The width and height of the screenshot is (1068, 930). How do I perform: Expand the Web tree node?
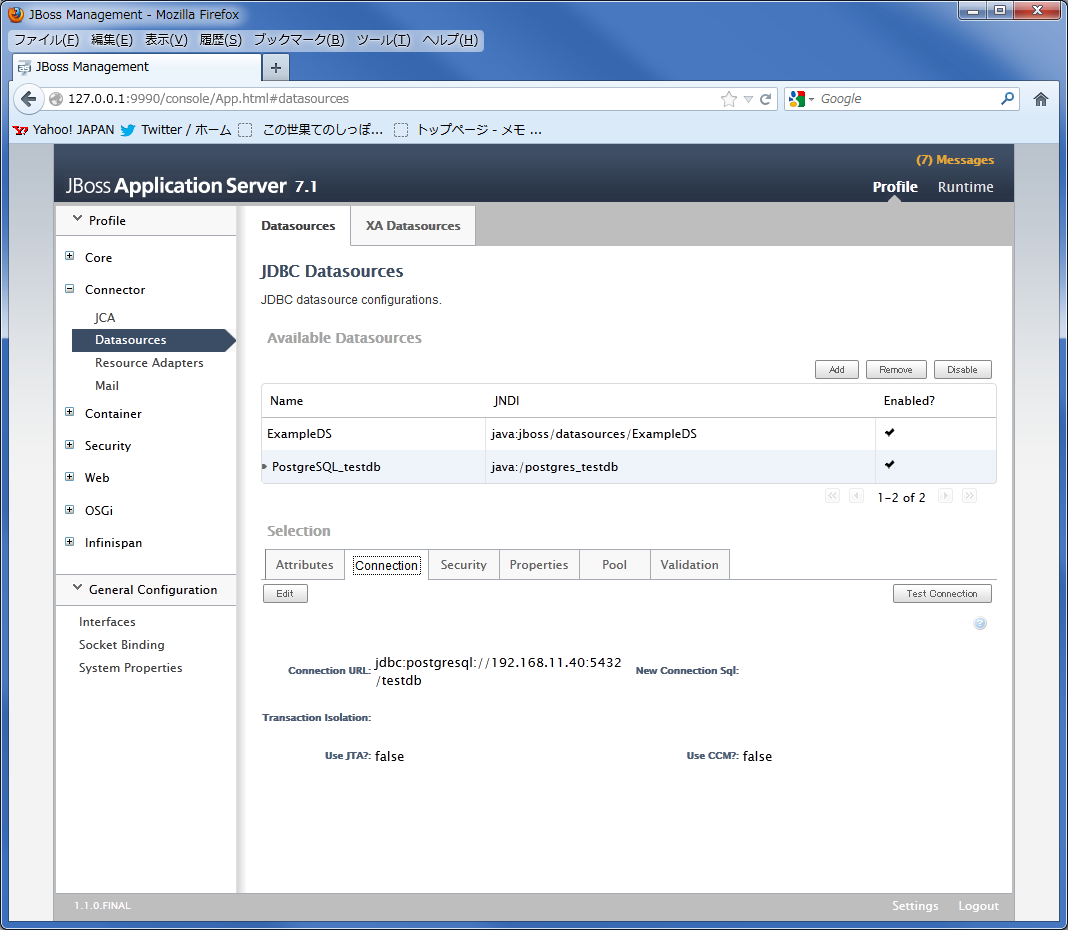69,477
